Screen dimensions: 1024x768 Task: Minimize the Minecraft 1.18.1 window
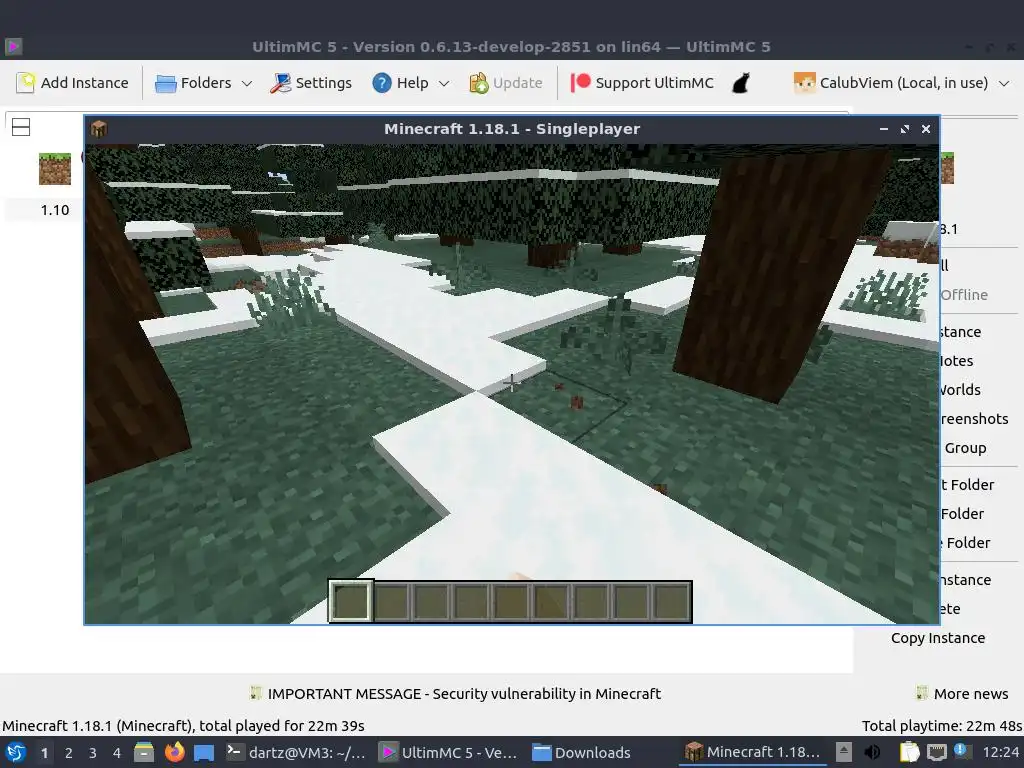[884, 129]
